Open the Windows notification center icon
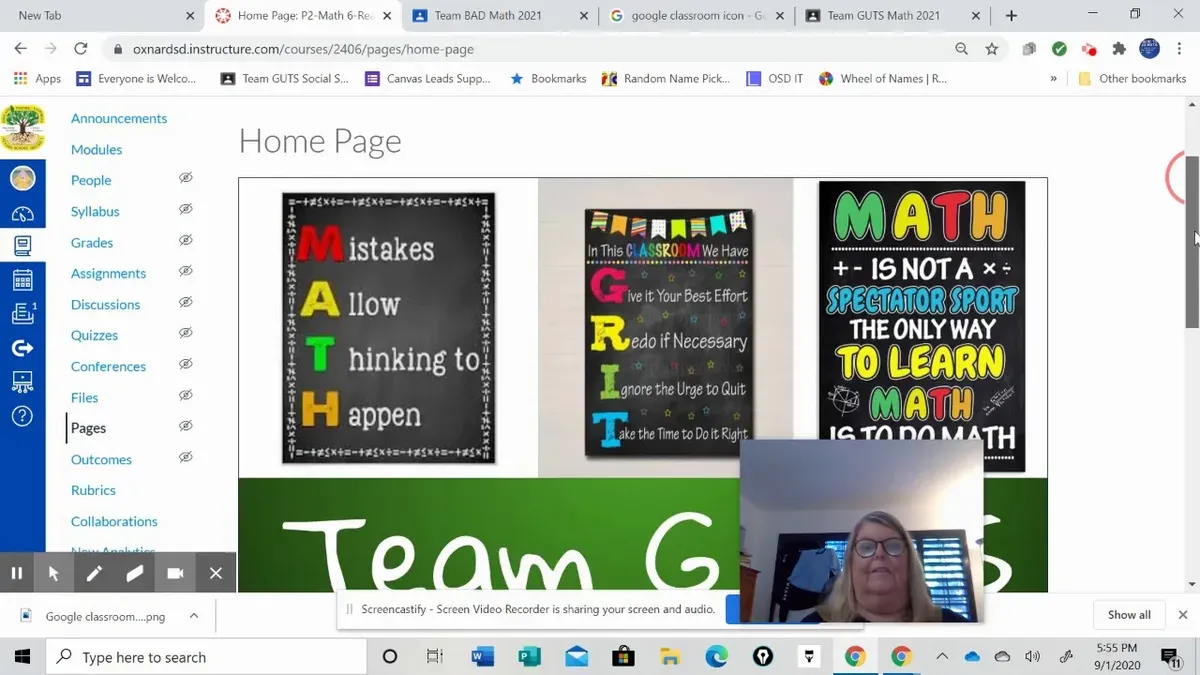Screen dimensions: 1200x675 click(1171, 657)
